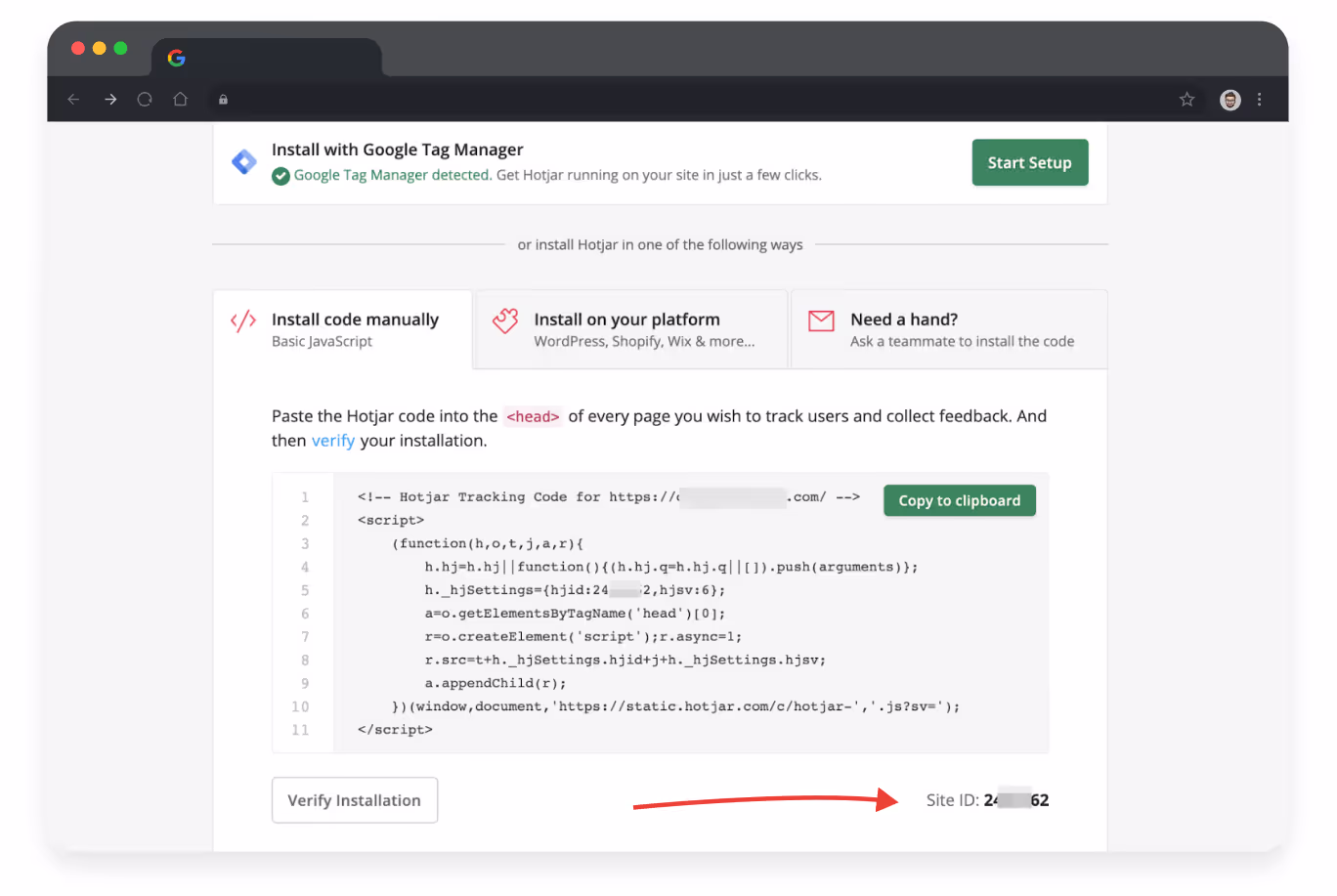The width and height of the screenshot is (1337, 896).
Task: Close the browser window with red button
Action: click(x=78, y=48)
